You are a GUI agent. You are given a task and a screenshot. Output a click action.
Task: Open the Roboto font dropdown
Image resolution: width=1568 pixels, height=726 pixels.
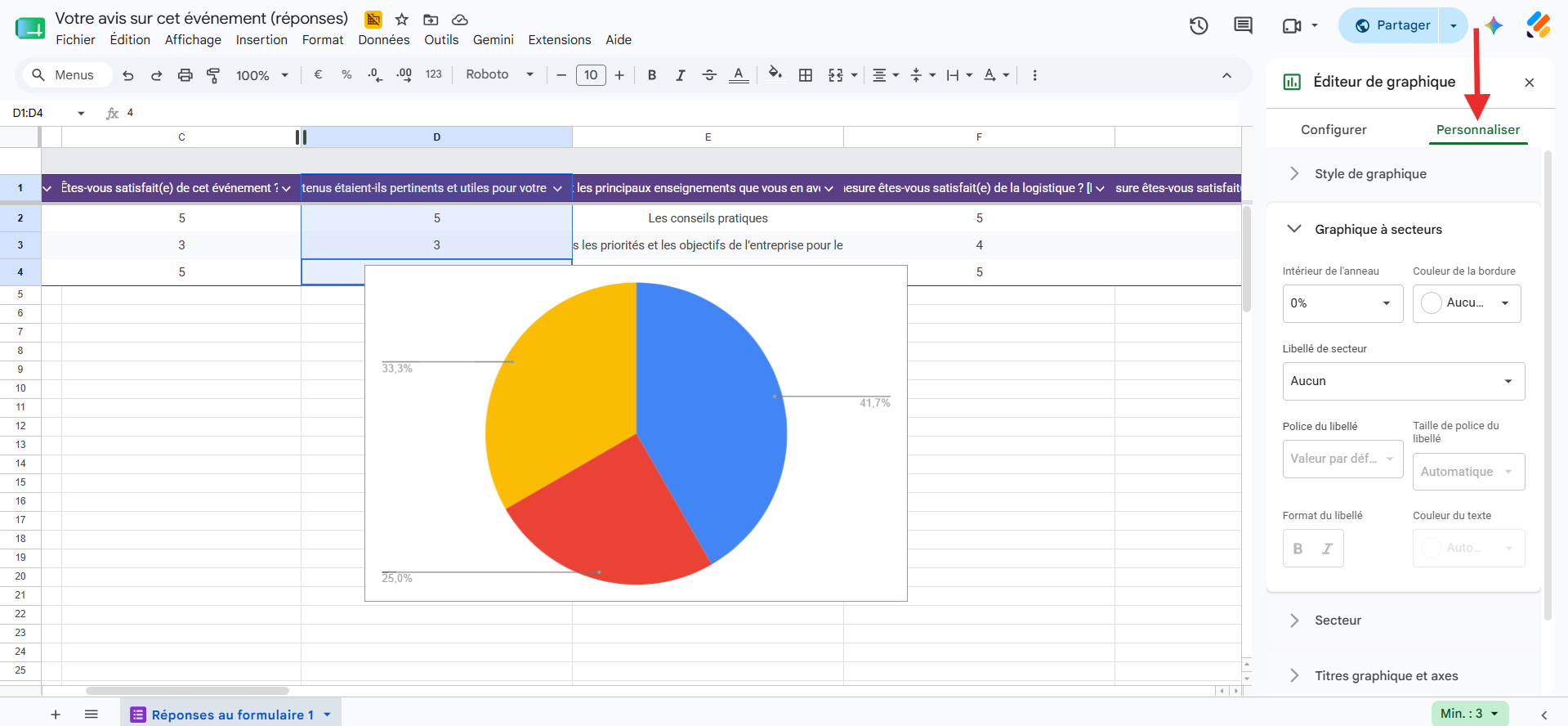click(x=499, y=74)
